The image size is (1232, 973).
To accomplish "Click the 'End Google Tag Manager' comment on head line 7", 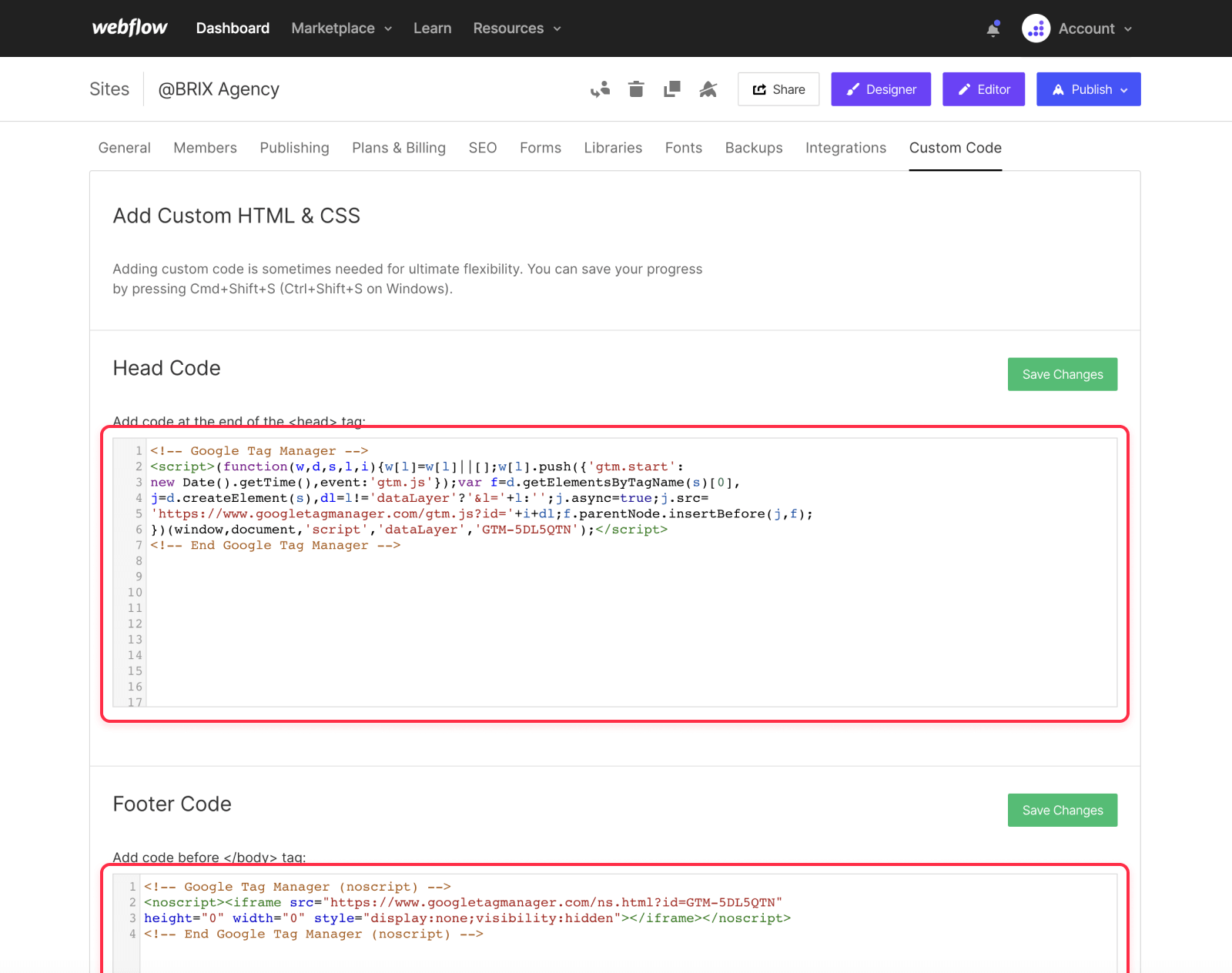I will point(276,545).
